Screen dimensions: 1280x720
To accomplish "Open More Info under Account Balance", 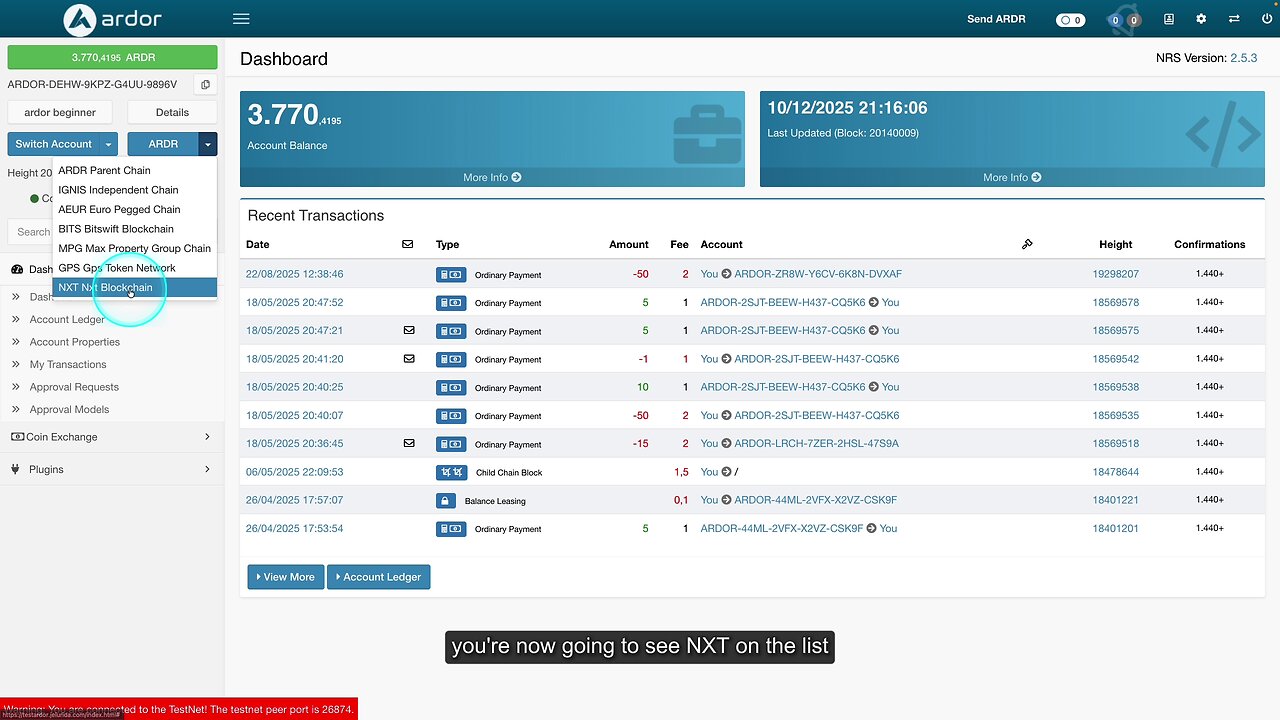I will coord(492,177).
